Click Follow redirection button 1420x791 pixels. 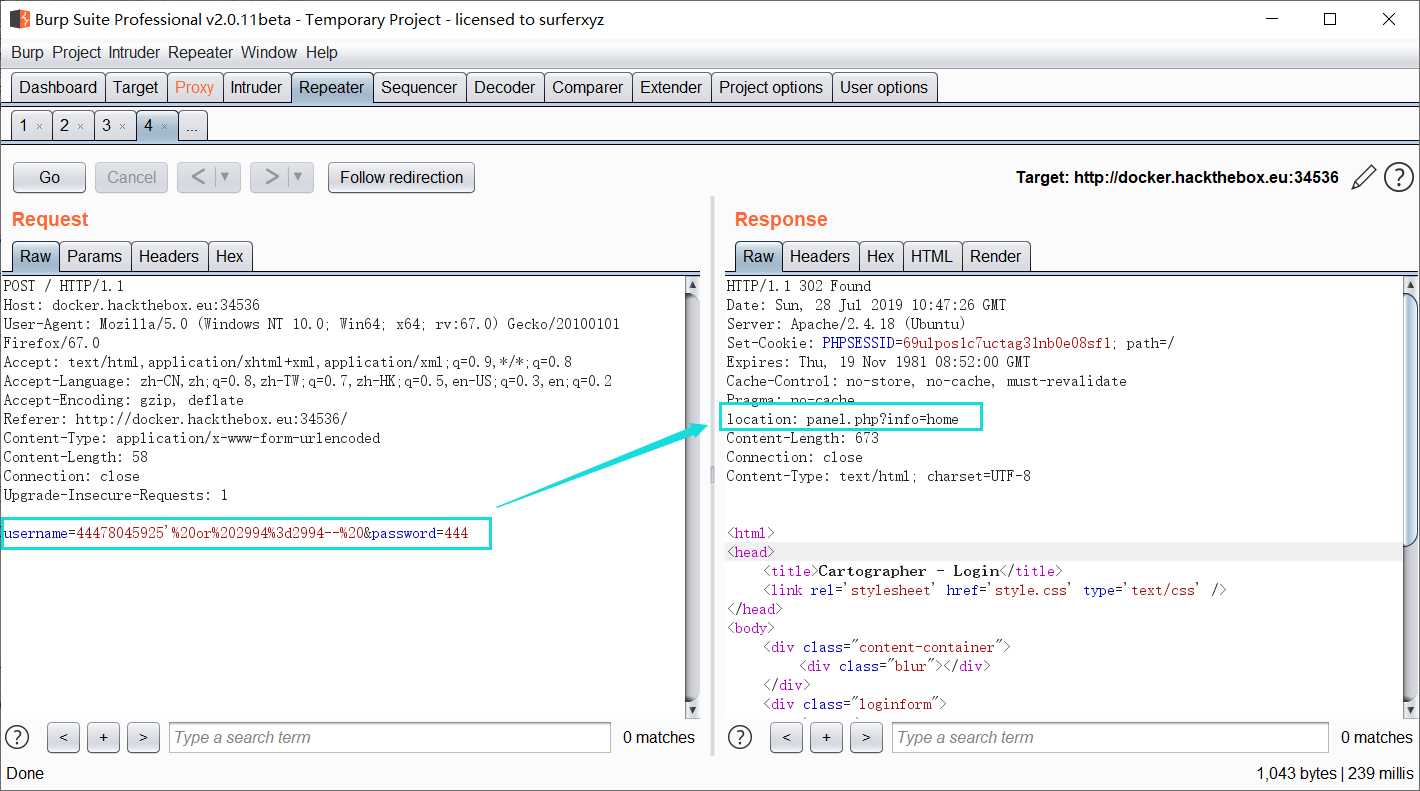[401, 177]
